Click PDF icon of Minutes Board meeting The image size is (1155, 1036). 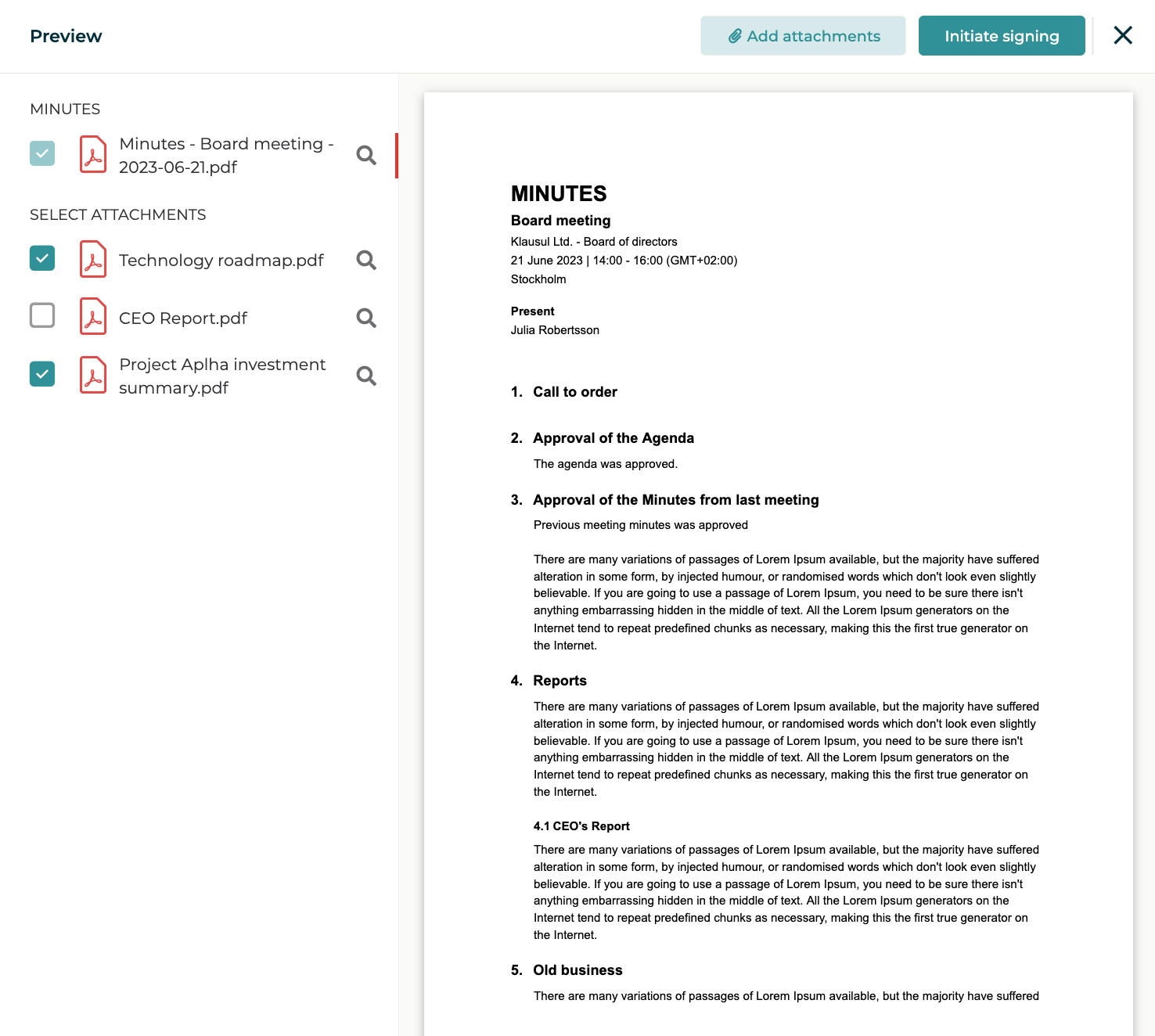pyautogui.click(x=93, y=154)
